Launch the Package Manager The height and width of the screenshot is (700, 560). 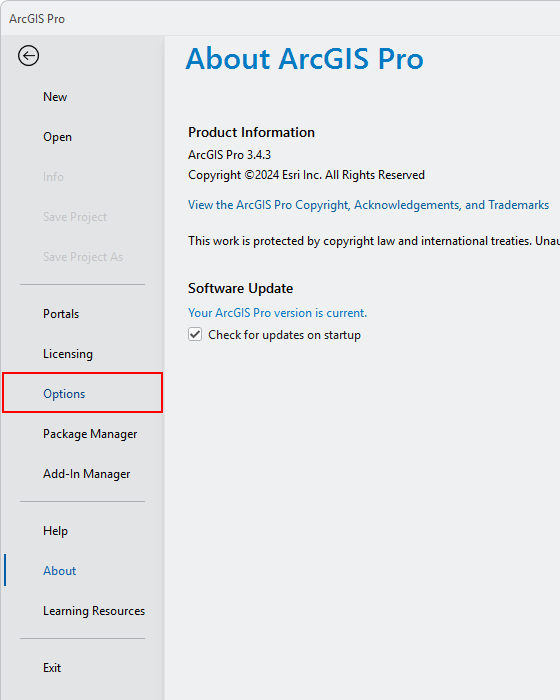click(x=90, y=434)
